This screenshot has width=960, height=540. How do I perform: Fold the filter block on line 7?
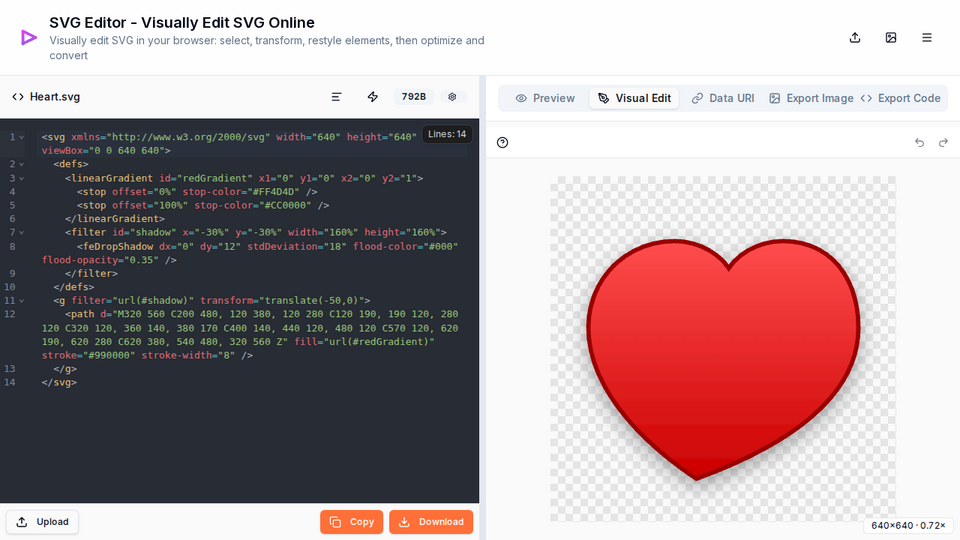(x=21, y=233)
